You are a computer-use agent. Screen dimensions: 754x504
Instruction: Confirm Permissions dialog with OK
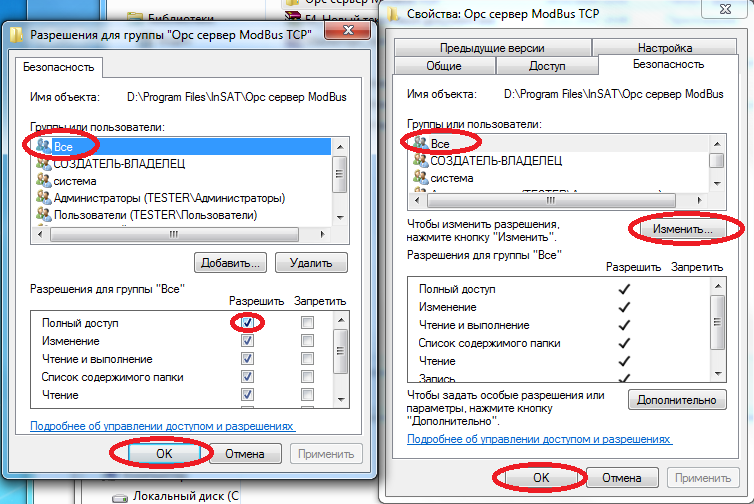(x=164, y=454)
